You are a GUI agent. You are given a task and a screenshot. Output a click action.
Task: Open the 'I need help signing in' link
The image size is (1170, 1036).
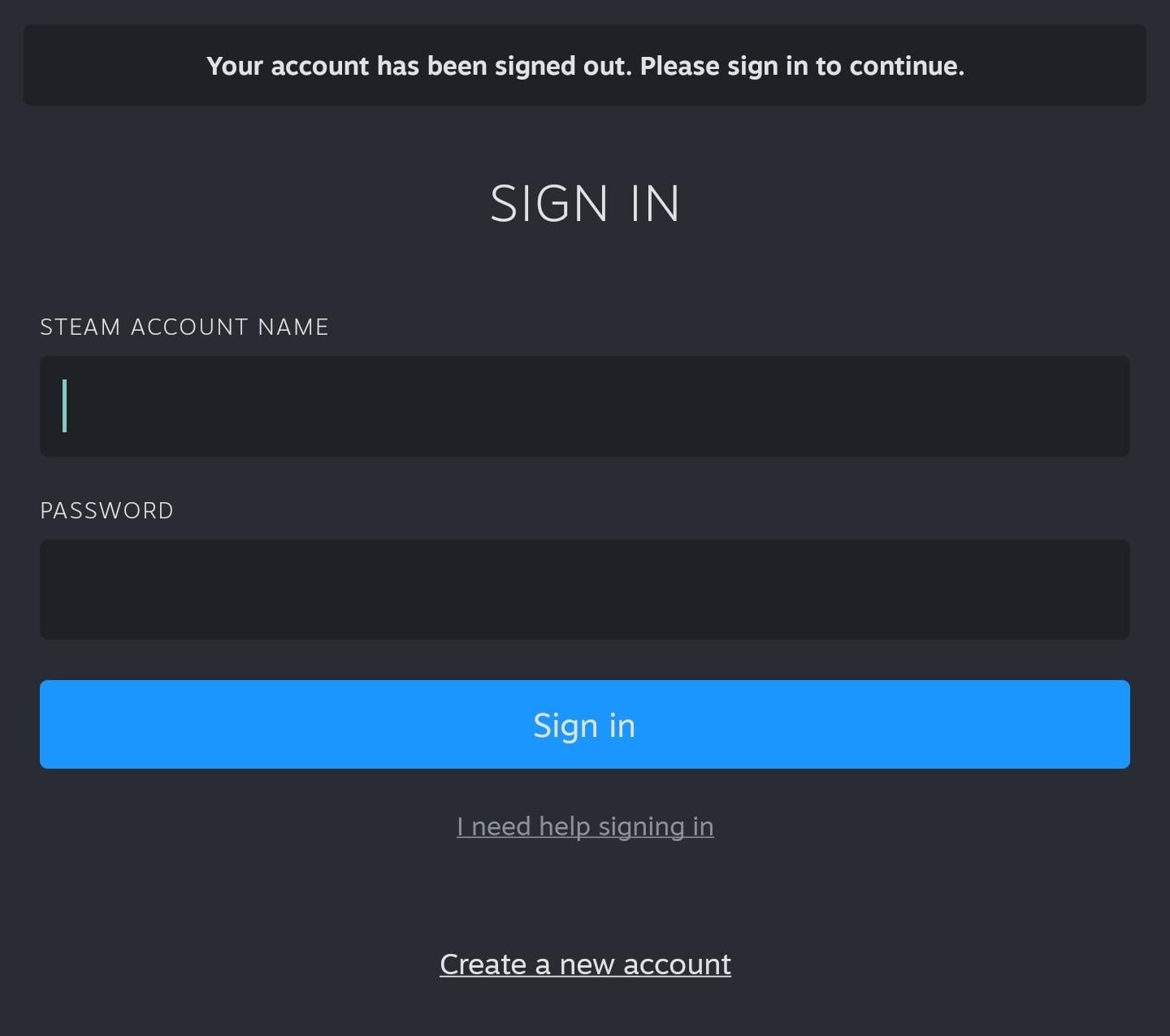(x=585, y=826)
